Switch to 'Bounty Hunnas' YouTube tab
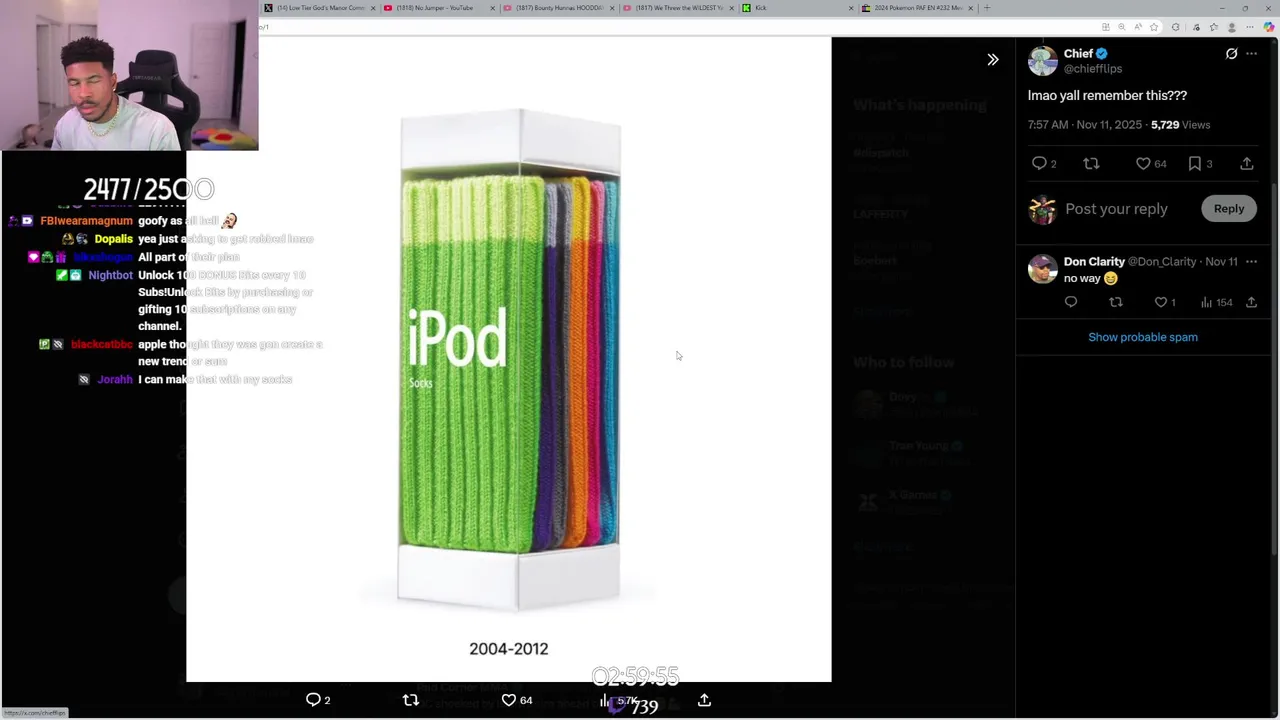This screenshot has width=1280, height=720. click(x=559, y=8)
